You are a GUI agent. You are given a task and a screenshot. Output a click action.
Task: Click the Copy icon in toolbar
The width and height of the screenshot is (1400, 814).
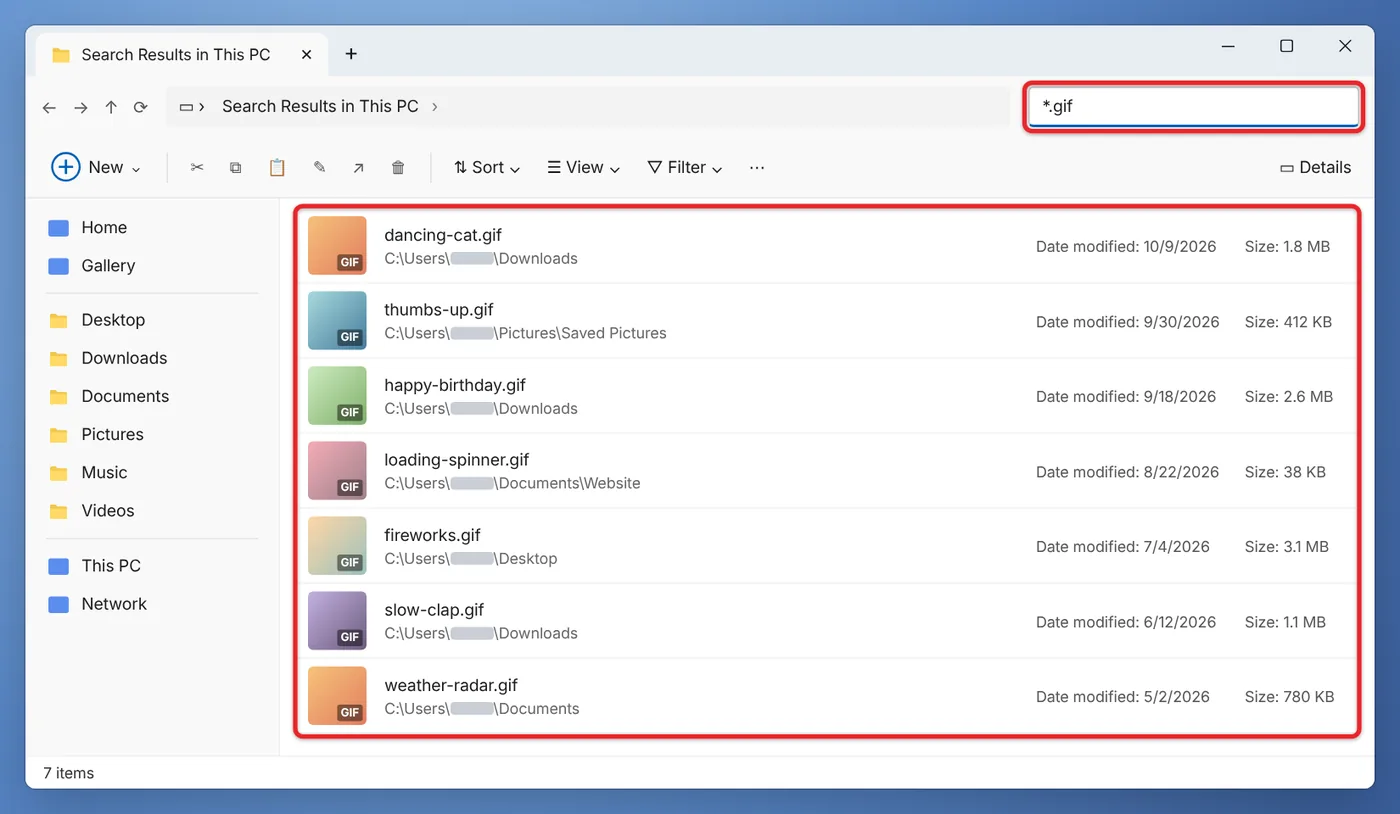(x=236, y=167)
